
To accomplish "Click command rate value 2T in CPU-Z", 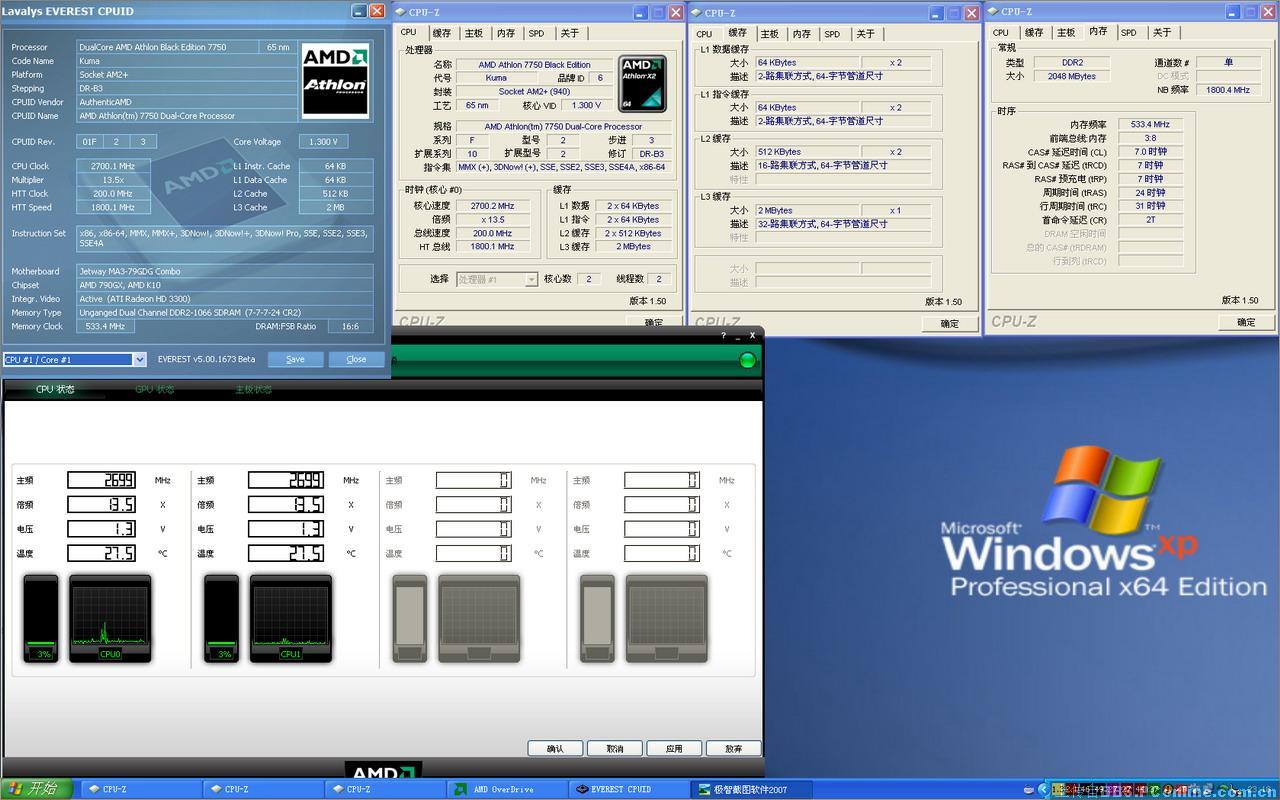I will (x=1150, y=219).
